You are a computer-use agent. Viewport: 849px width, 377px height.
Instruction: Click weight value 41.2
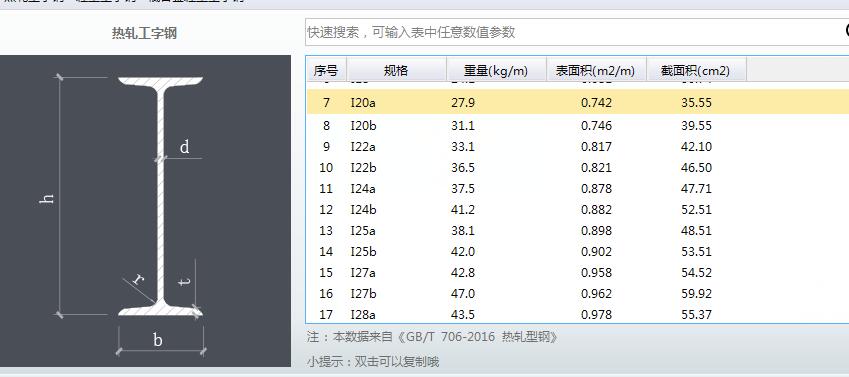point(463,210)
